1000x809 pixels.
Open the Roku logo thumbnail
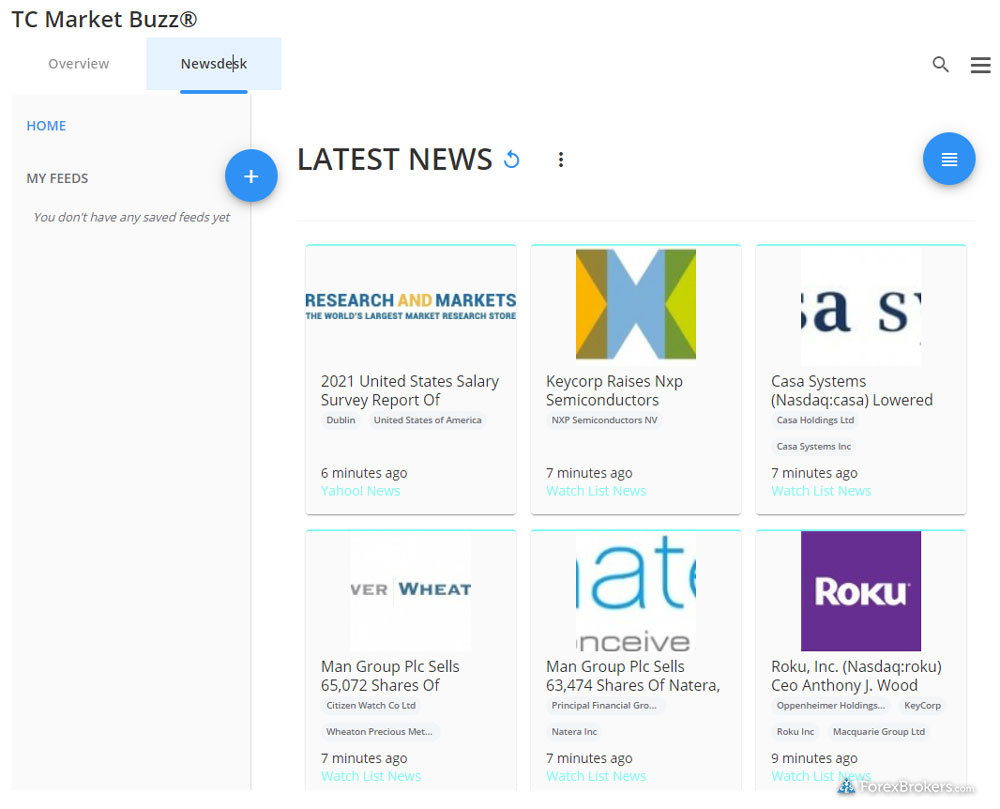[861, 591]
